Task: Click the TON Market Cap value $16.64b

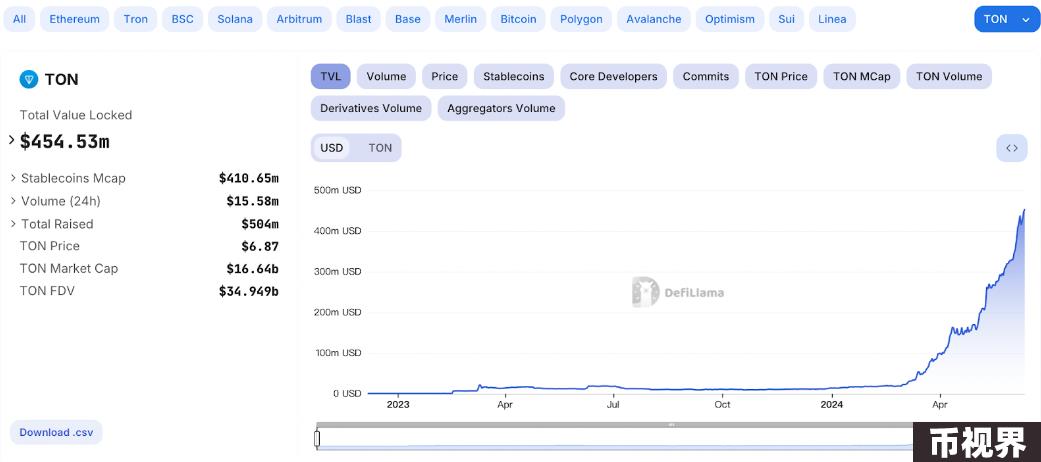Action: [x=252, y=269]
